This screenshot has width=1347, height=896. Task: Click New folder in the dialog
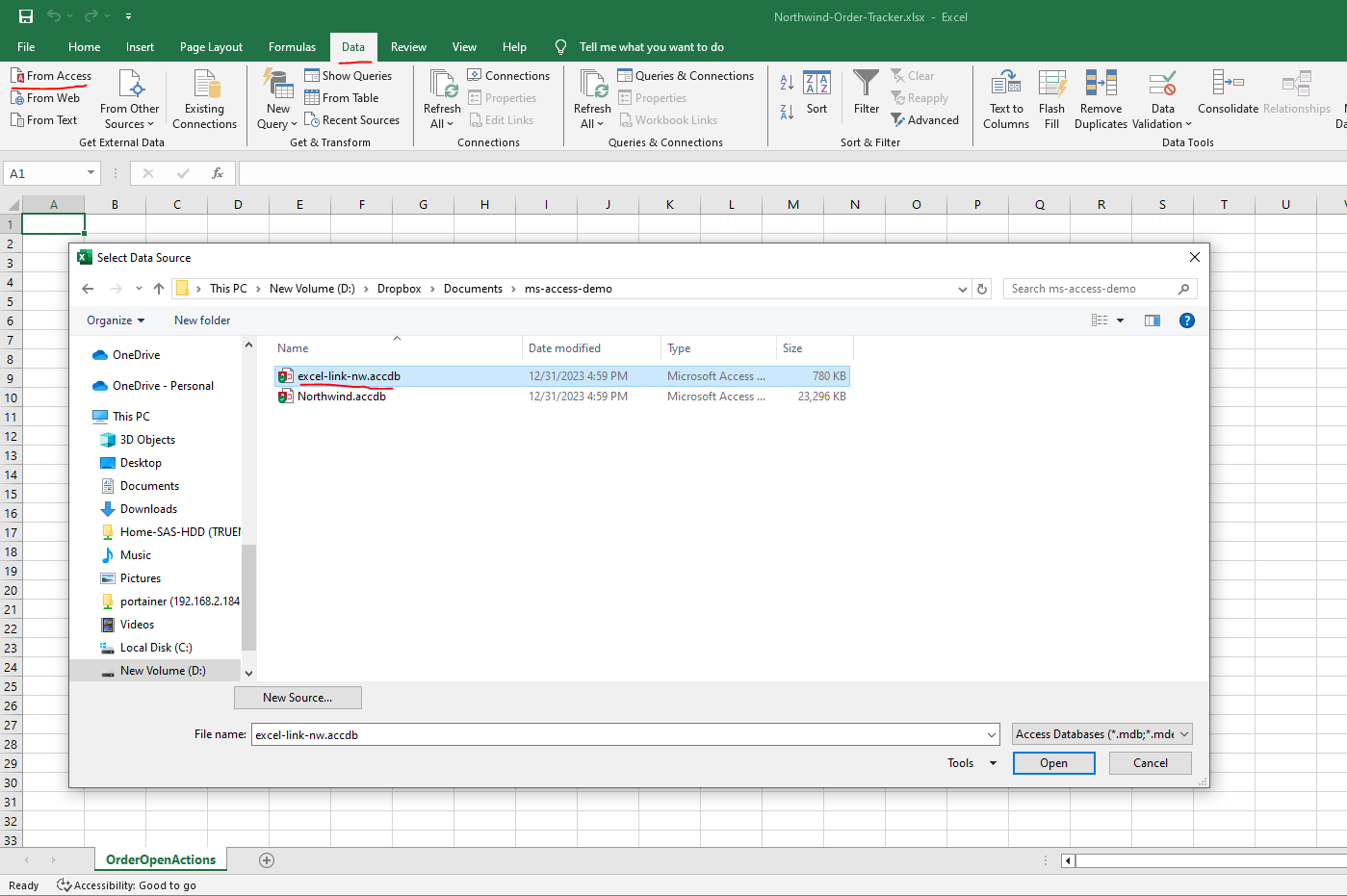pos(202,320)
